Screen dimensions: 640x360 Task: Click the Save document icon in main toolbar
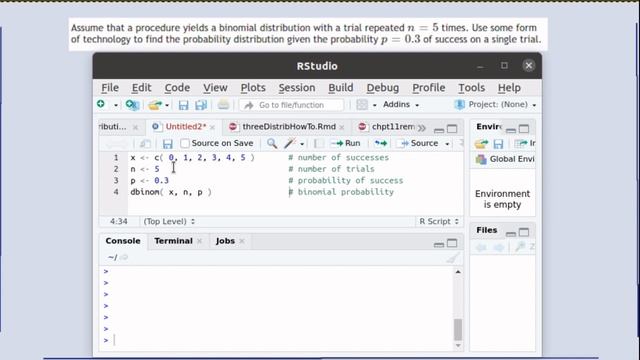pyautogui.click(x=183, y=105)
